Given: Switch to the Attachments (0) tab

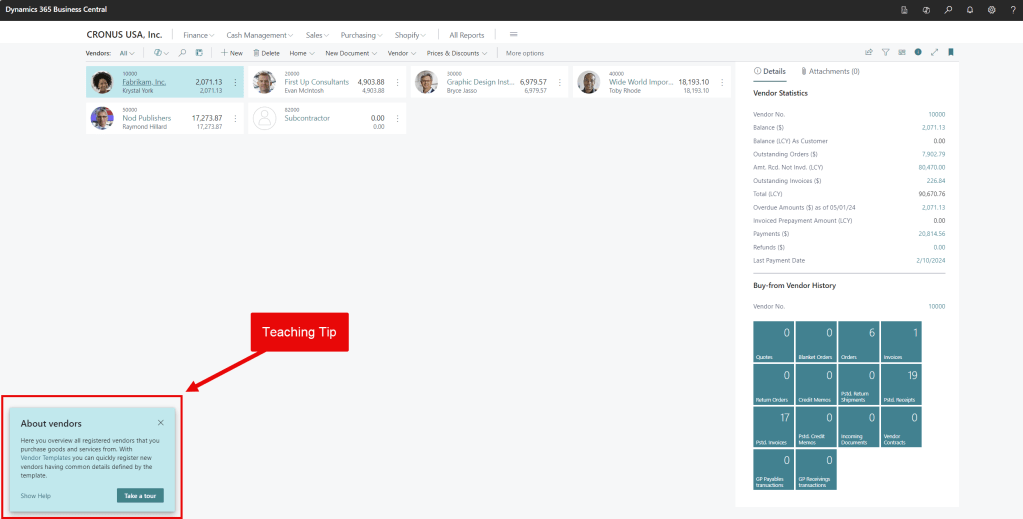Looking at the screenshot, I should click(x=830, y=71).
